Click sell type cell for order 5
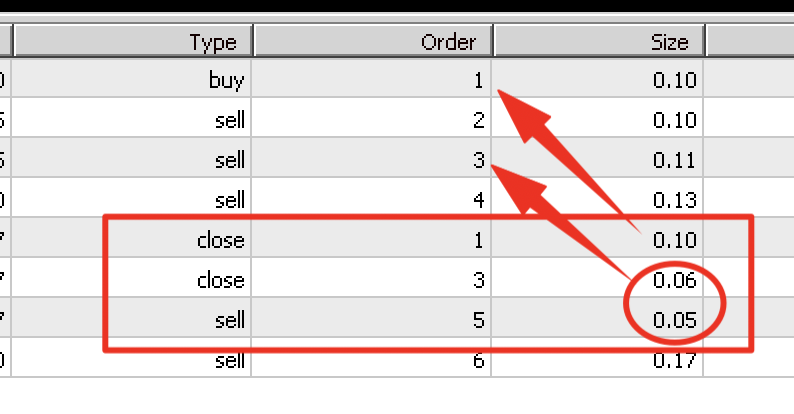Screen dimensions: 794x414 (x=131, y=319)
